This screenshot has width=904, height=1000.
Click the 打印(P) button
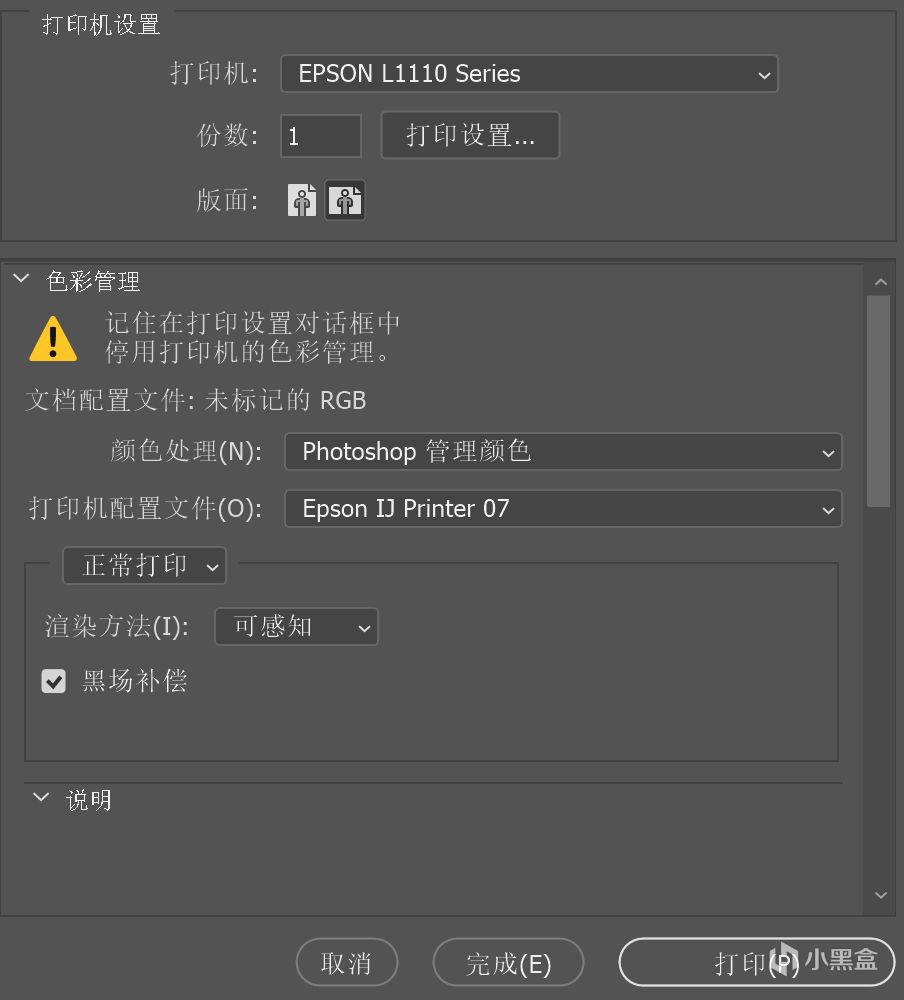757,963
